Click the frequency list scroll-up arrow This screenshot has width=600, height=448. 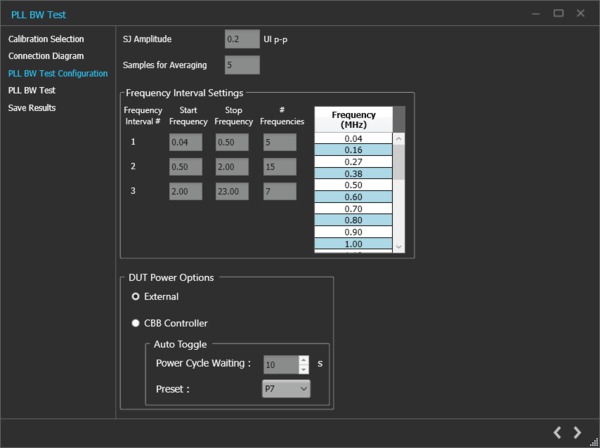399,138
